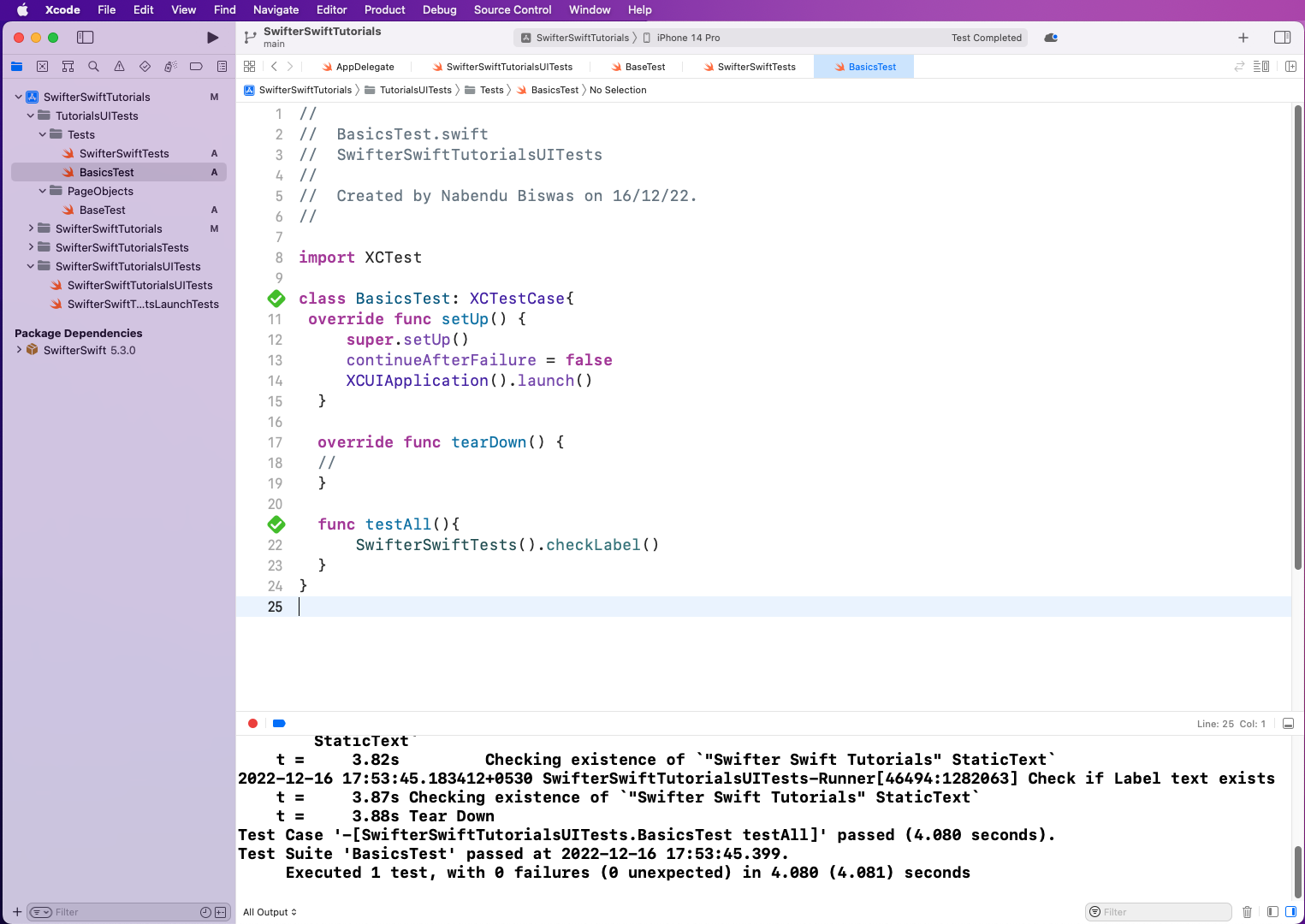
Task: Clear the console with the trash icon
Action: point(1247,912)
